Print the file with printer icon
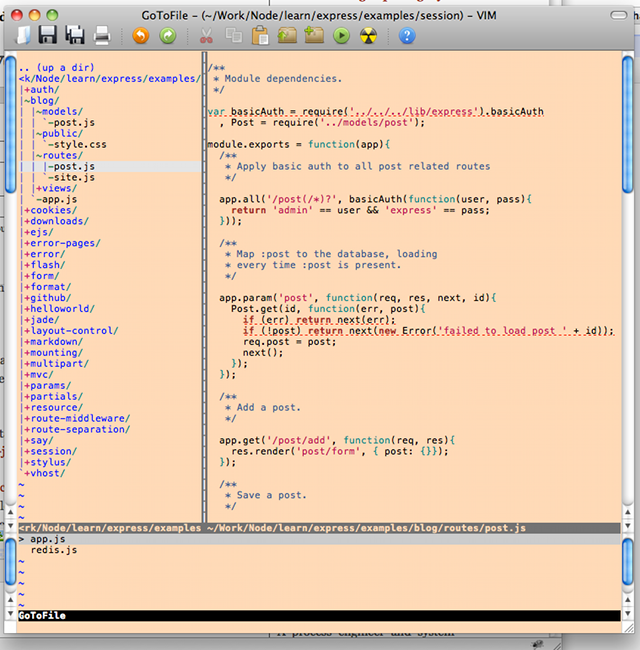The height and width of the screenshot is (650, 640). [101, 36]
